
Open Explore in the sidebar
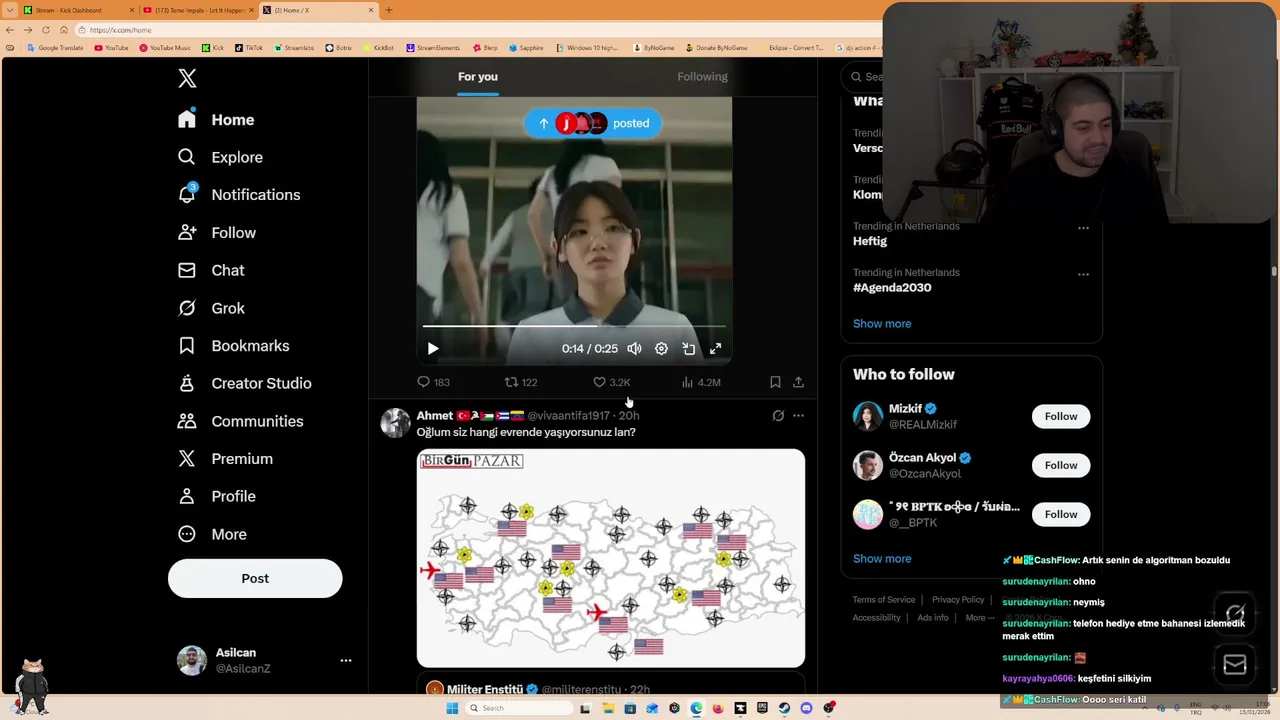pyautogui.click(x=220, y=157)
